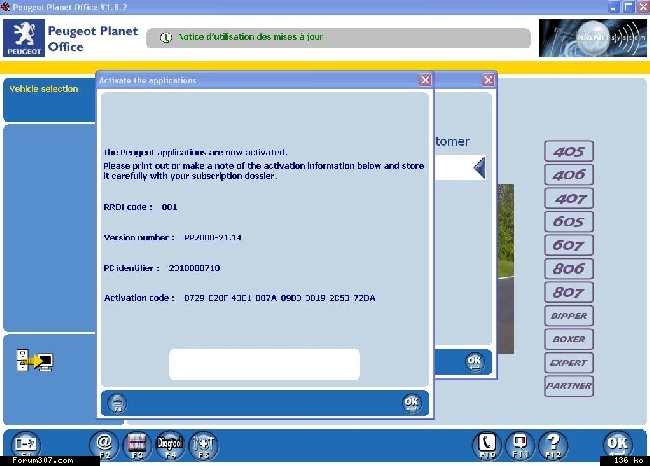The width and height of the screenshot is (650, 466).
Task: Open the F11 messages icon
Action: point(520,446)
